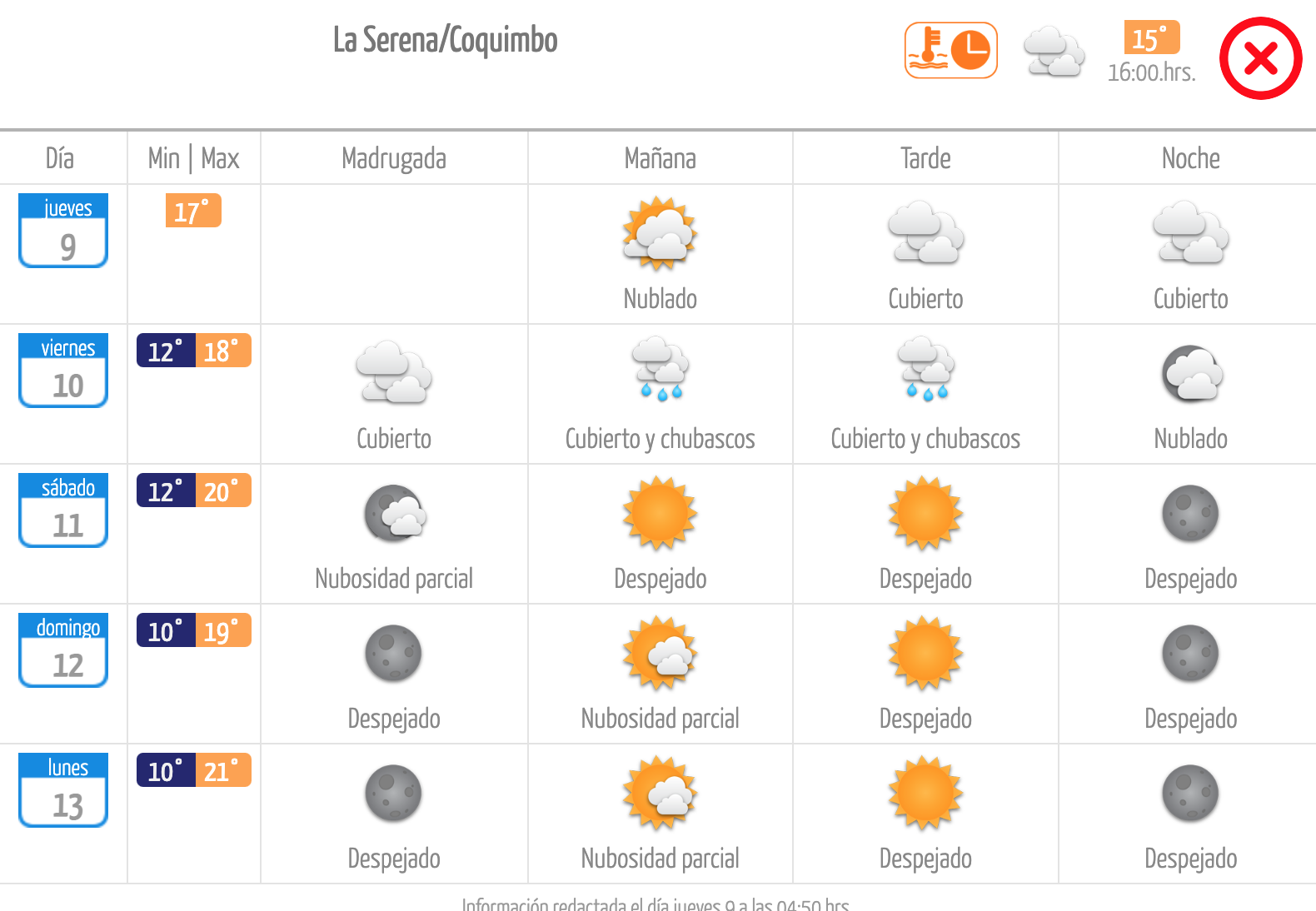Click the Mañana column header
1316x911 pixels.
click(x=660, y=158)
